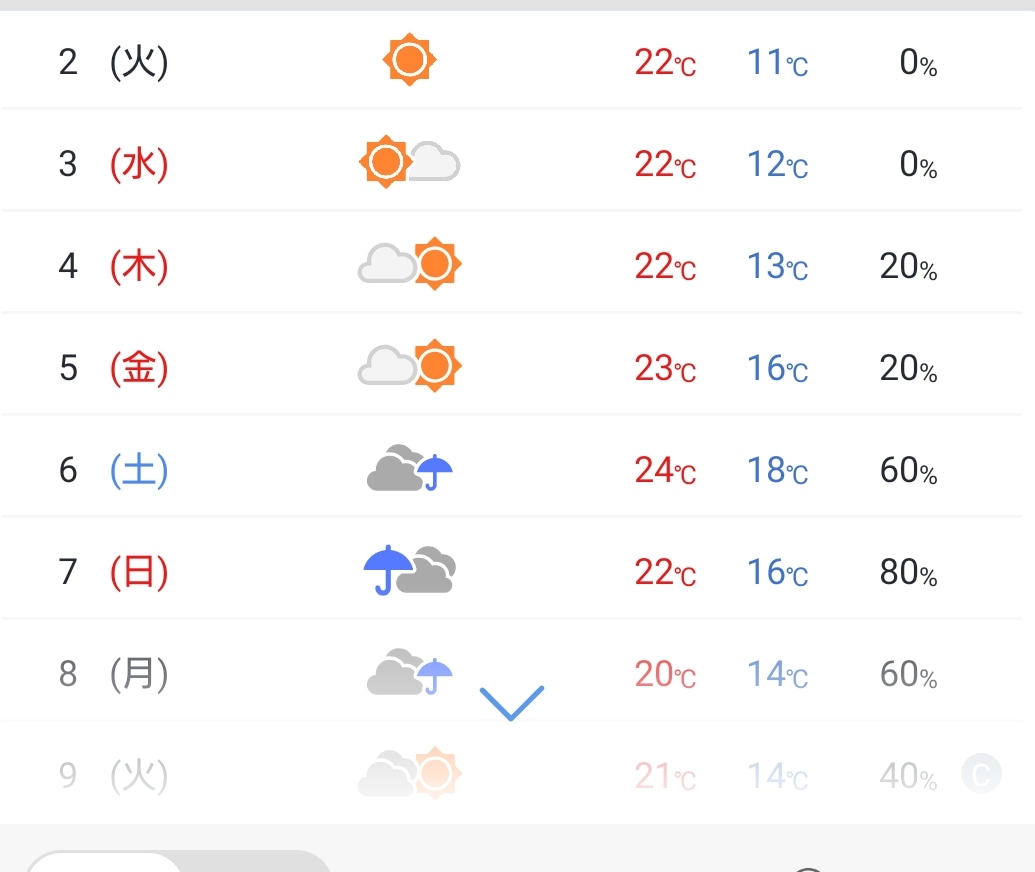Screen dimensions: 1035x872
Task: Click the cloudy-with-rain icon for Saturday the 6th
Action: pos(409,468)
